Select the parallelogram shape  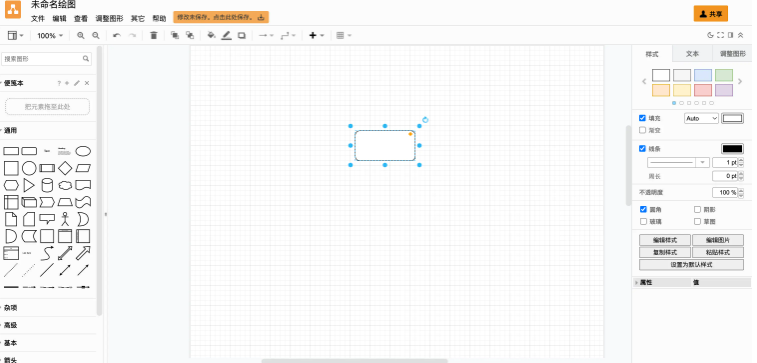(x=83, y=168)
